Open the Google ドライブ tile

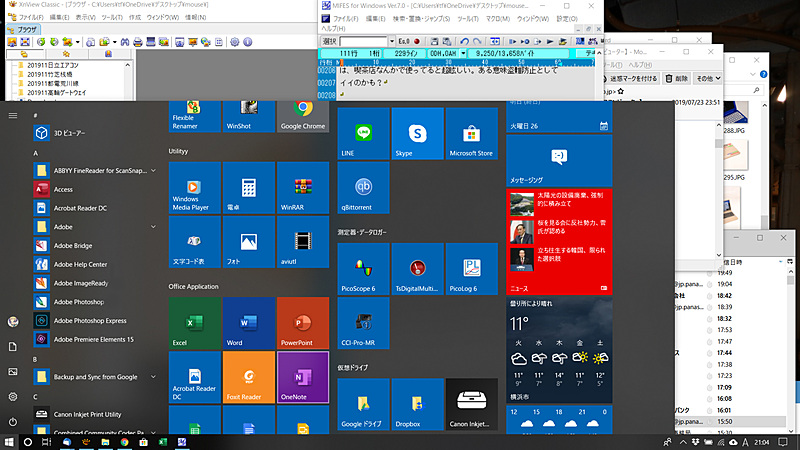click(363, 404)
